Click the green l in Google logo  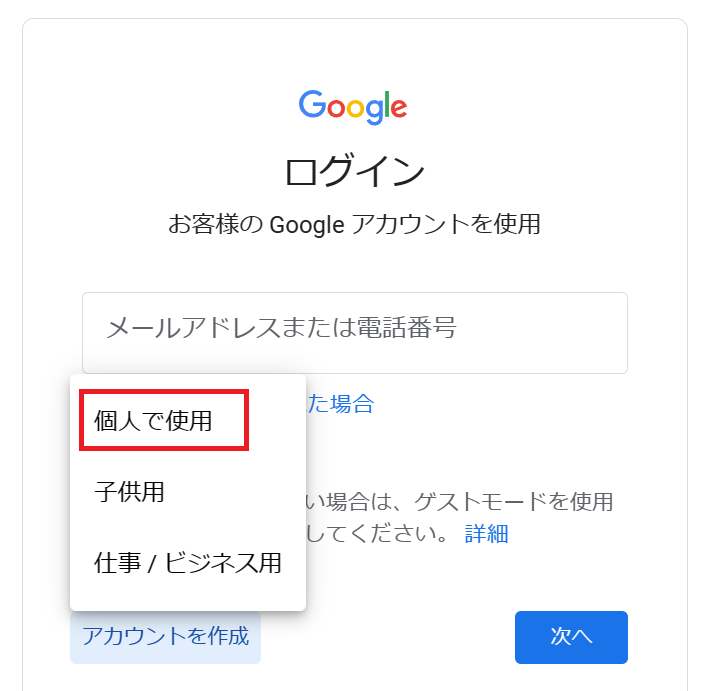[385, 104]
